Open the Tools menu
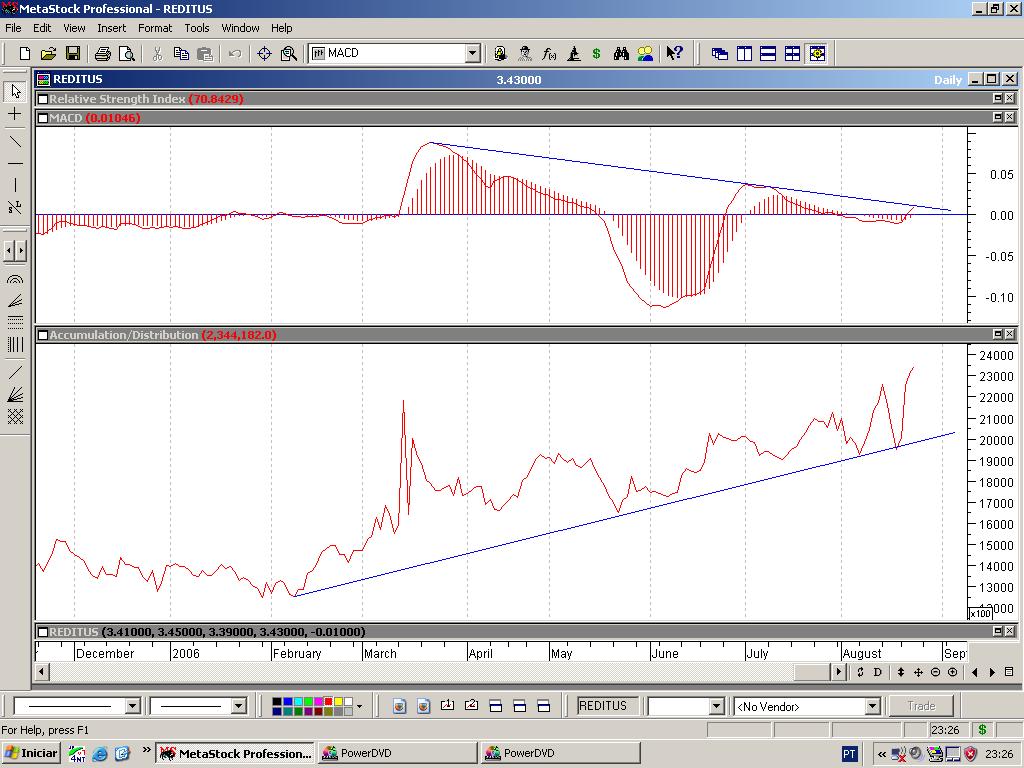The image size is (1024, 768). [197, 28]
